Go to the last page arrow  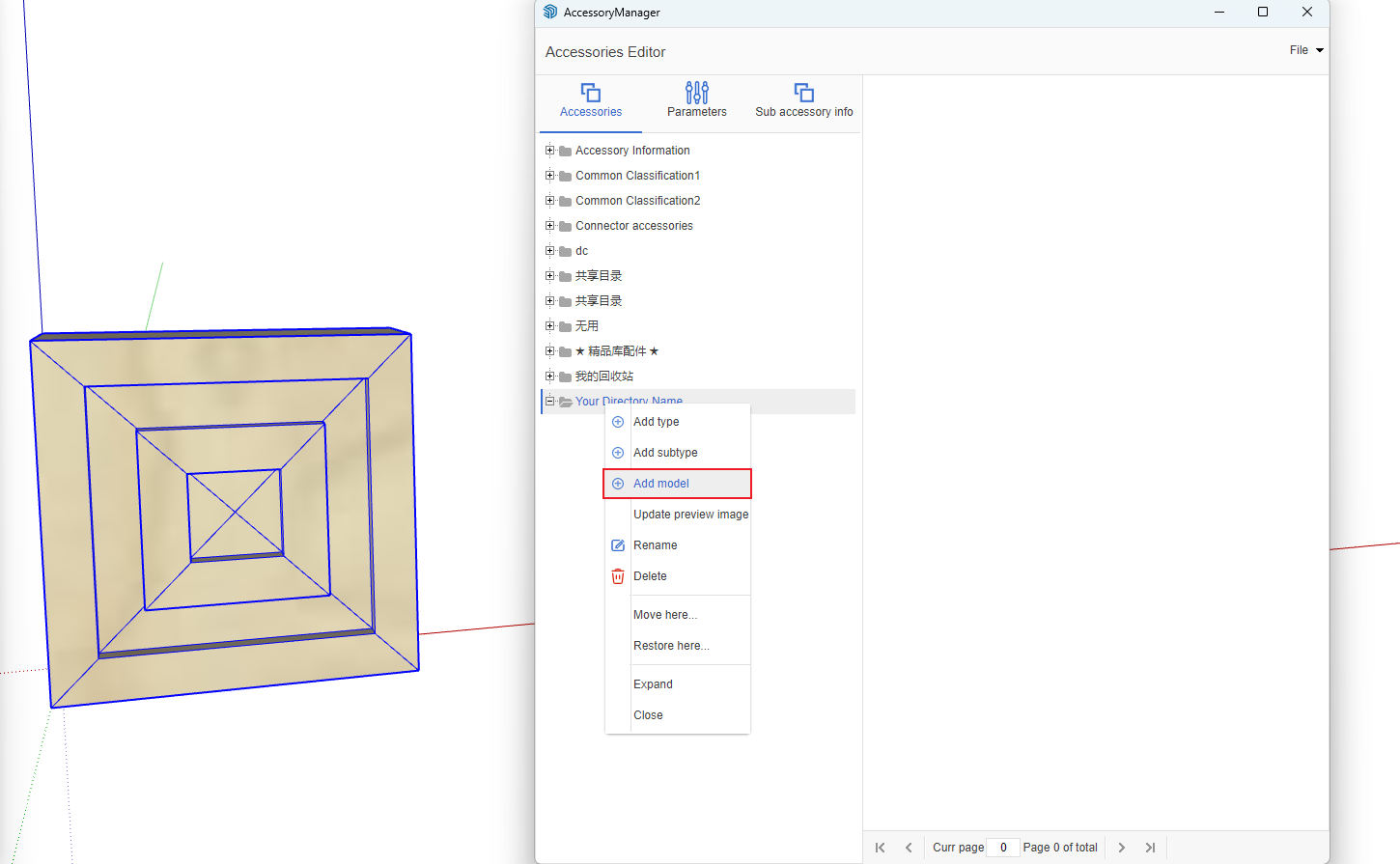1150,848
